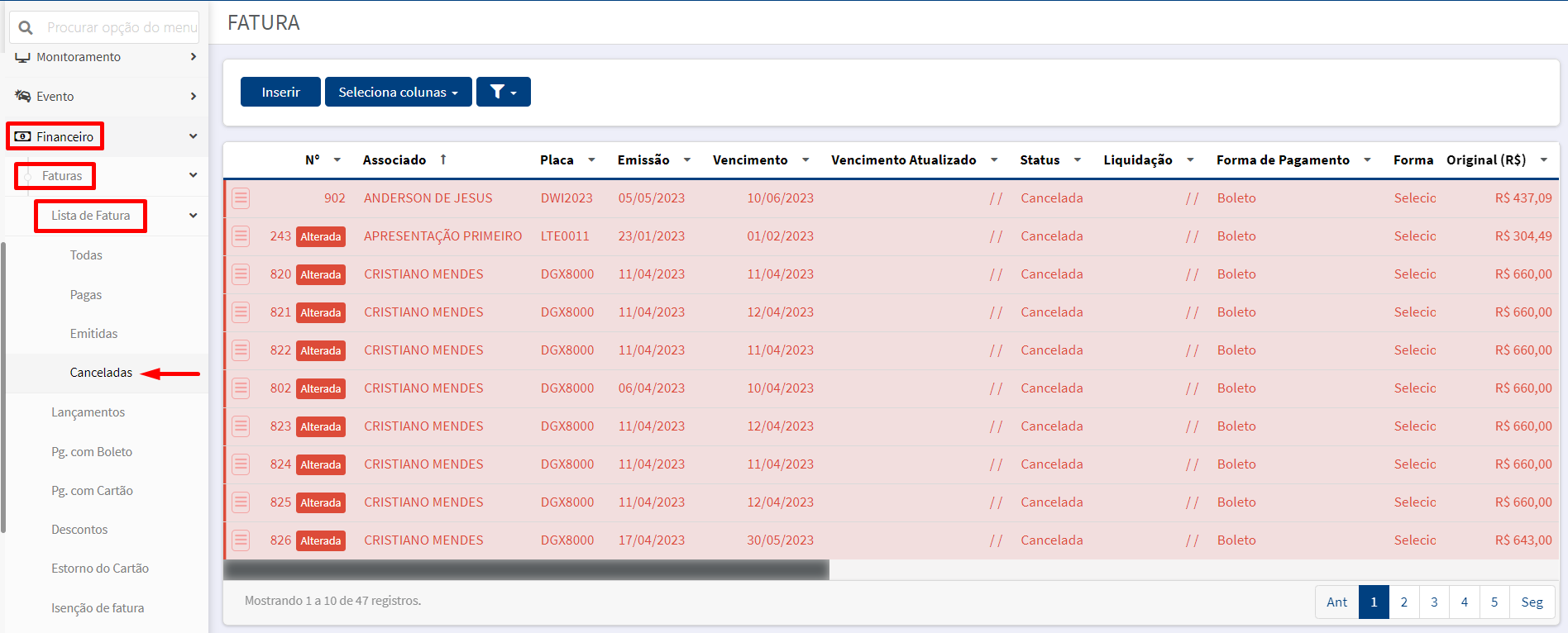The width and height of the screenshot is (1568, 633).
Task: Select Canceladas menu item
Action: pos(101,373)
